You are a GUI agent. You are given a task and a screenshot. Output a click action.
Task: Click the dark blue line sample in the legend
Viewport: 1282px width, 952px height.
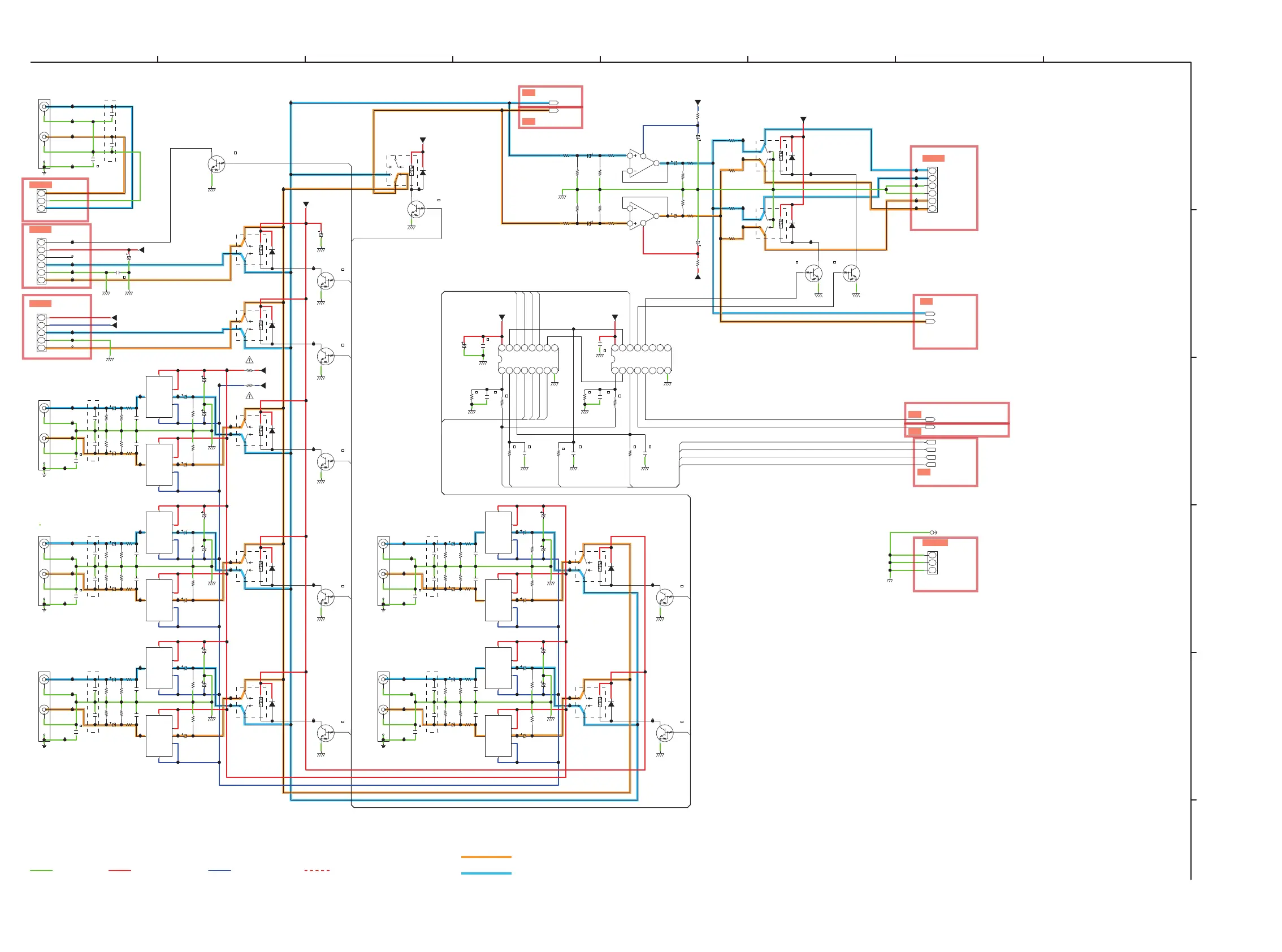coord(219,871)
